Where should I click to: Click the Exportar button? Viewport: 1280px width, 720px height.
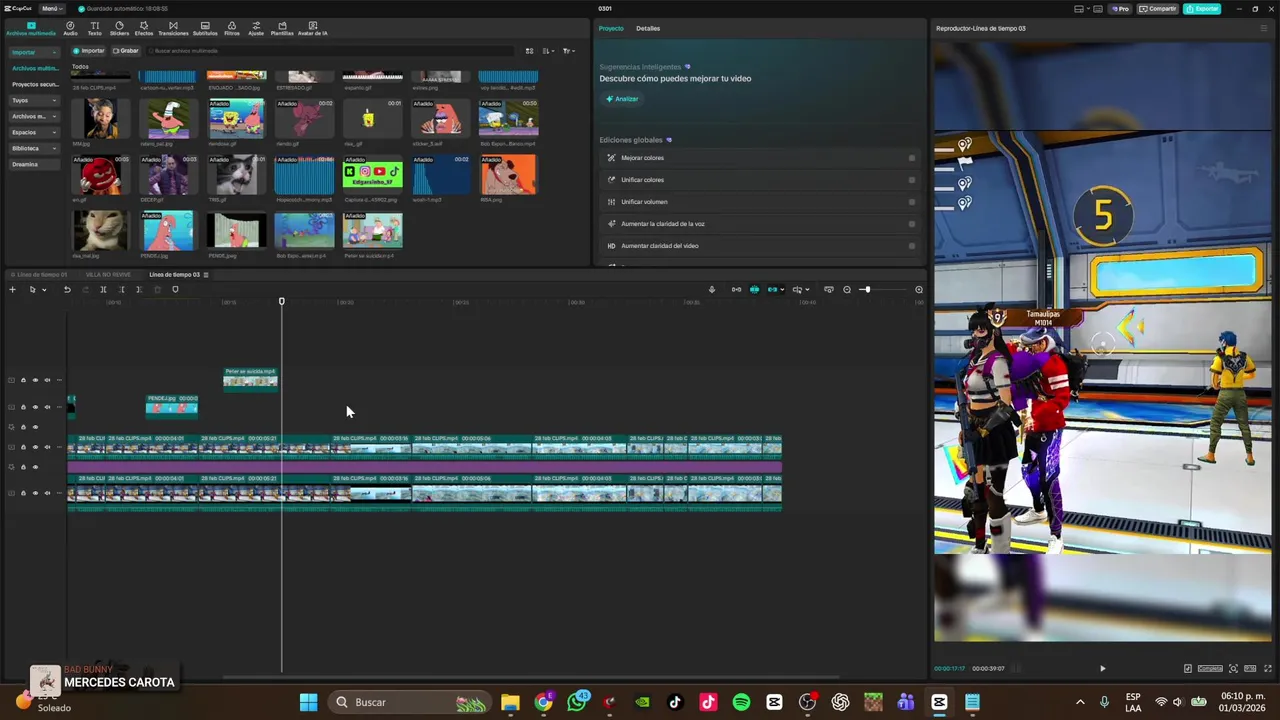coord(1202,9)
